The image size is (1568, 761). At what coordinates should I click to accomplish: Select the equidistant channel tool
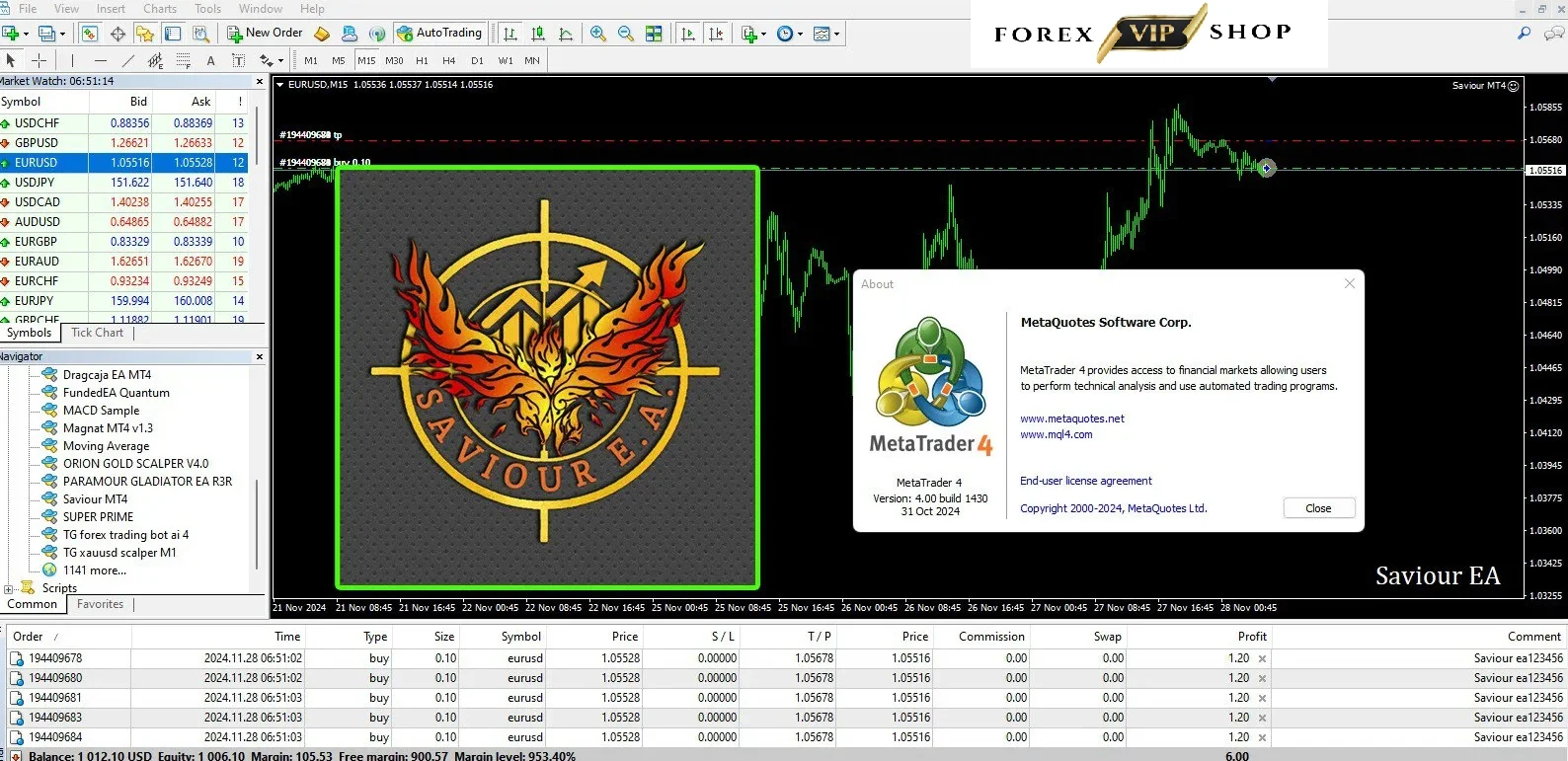[x=155, y=61]
